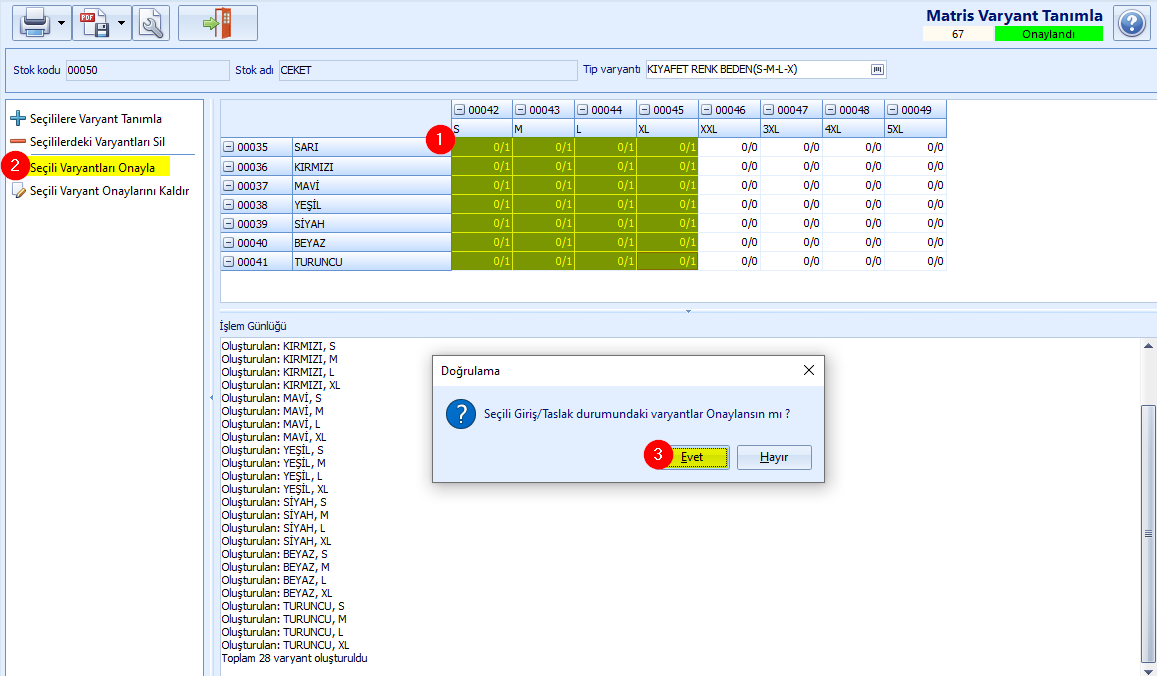
Task: Click the exit door icon
Action: point(218,23)
